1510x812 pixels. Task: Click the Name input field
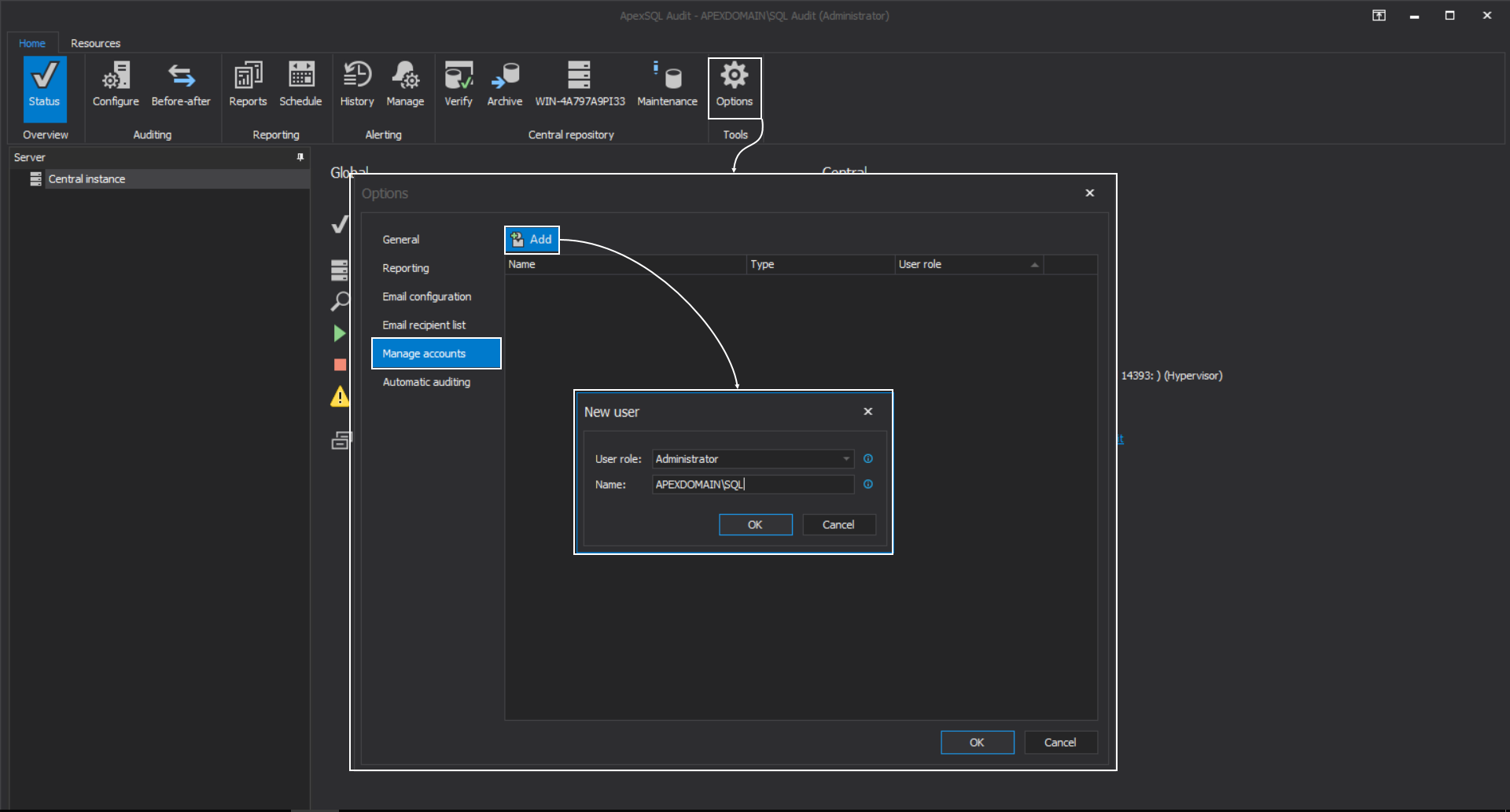753,485
